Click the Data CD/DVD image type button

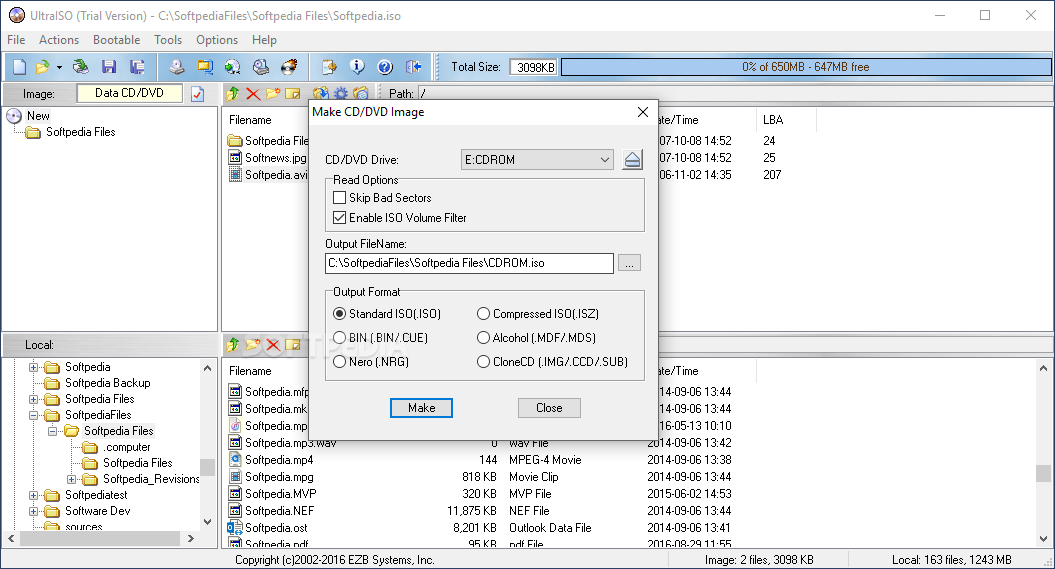coord(129,93)
